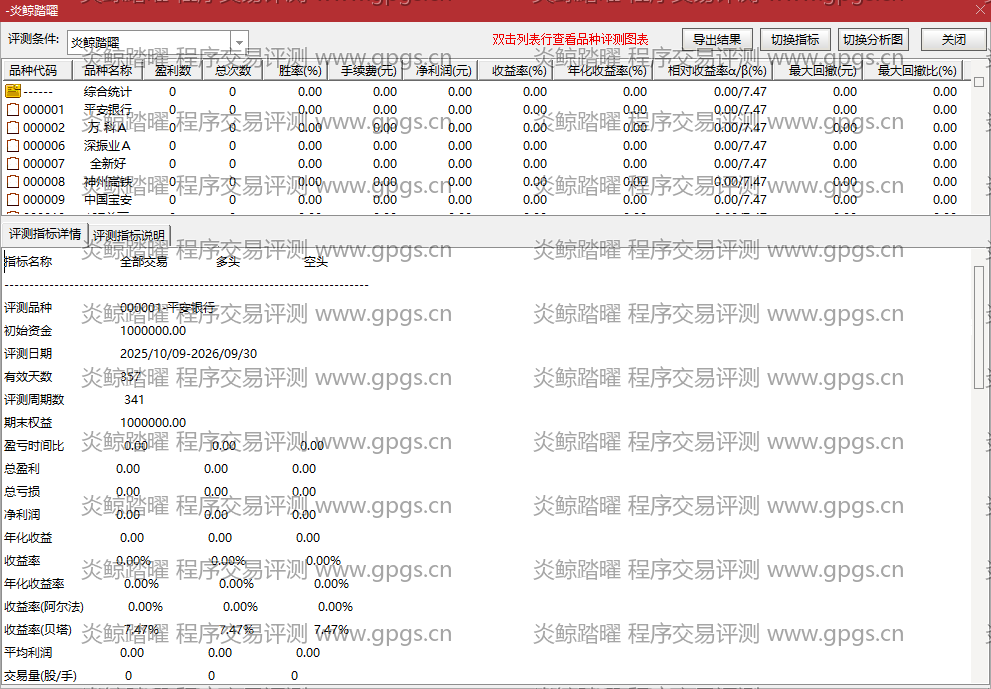This screenshot has height=689, width=991.
Task: Click the 多头 column heading
Action: pyautogui.click(x=228, y=262)
